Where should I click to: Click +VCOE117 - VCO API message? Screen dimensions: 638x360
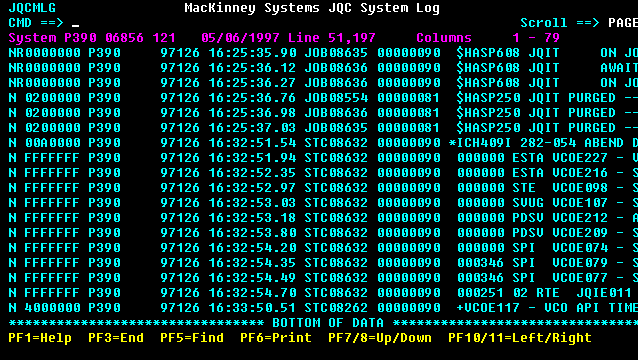click(547, 308)
